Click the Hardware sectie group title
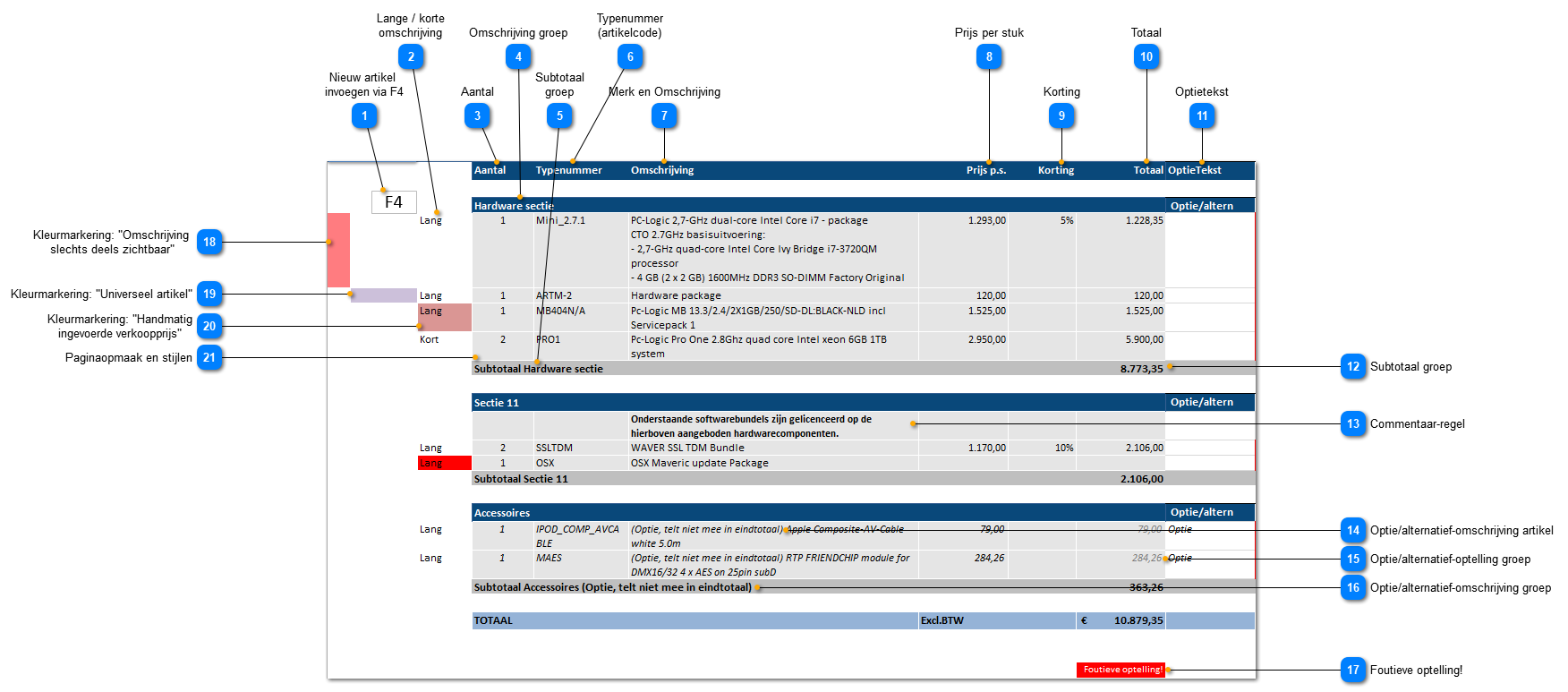 pyautogui.click(x=514, y=206)
